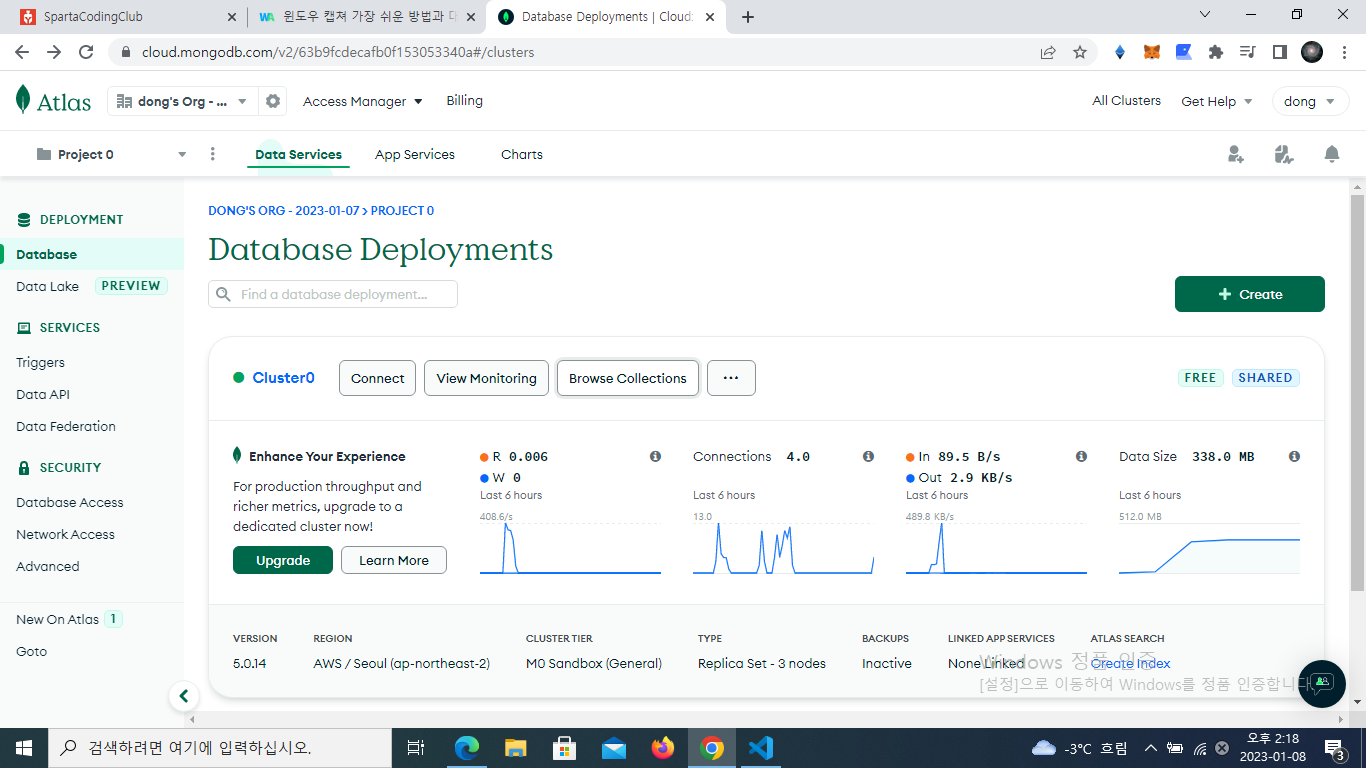Image resolution: width=1366 pixels, height=768 pixels.
Task: Open File Explorer from taskbar
Action: pyautogui.click(x=516, y=748)
